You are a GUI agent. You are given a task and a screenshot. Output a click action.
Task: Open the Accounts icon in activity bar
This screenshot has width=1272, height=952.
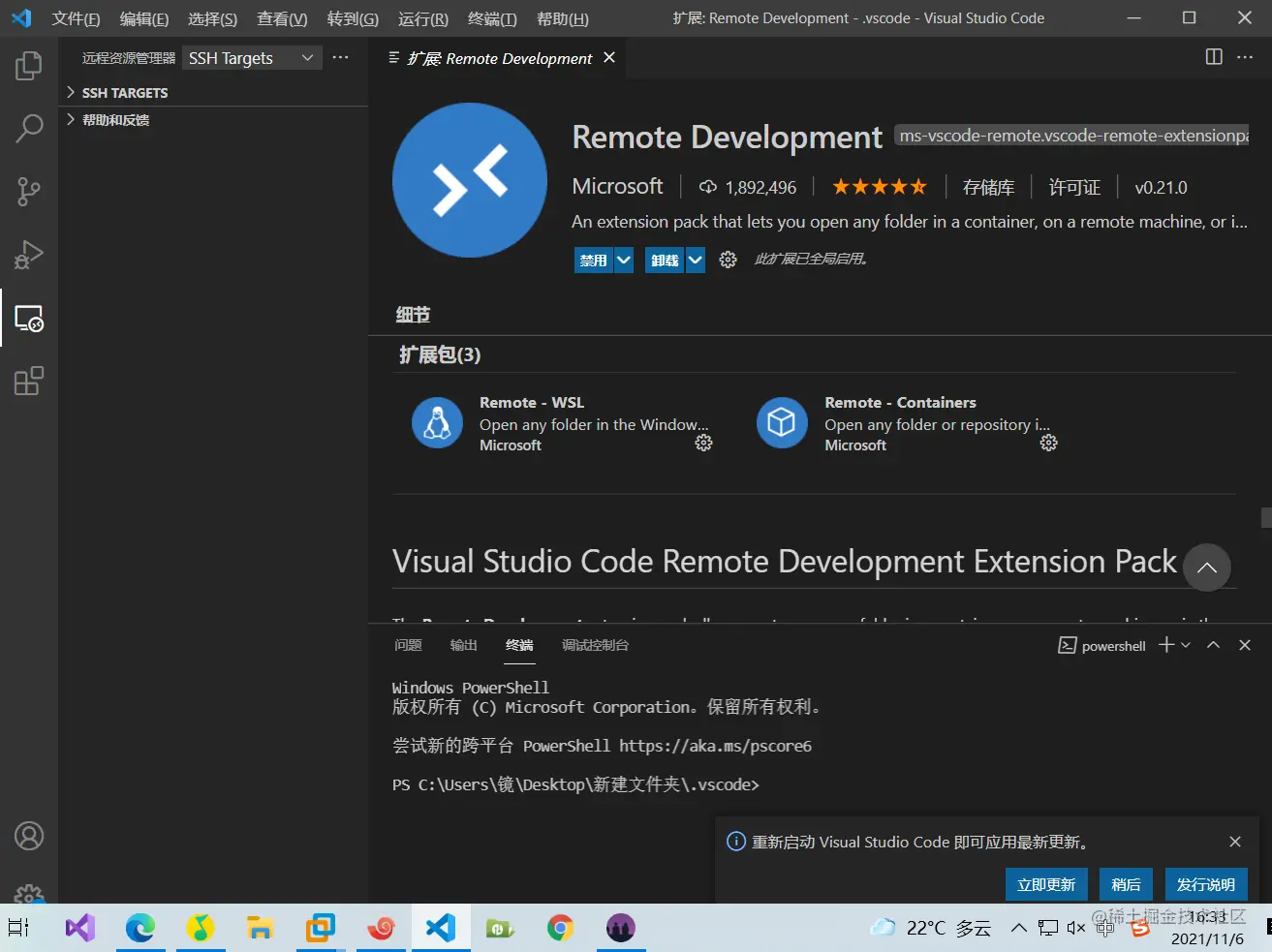(29, 835)
